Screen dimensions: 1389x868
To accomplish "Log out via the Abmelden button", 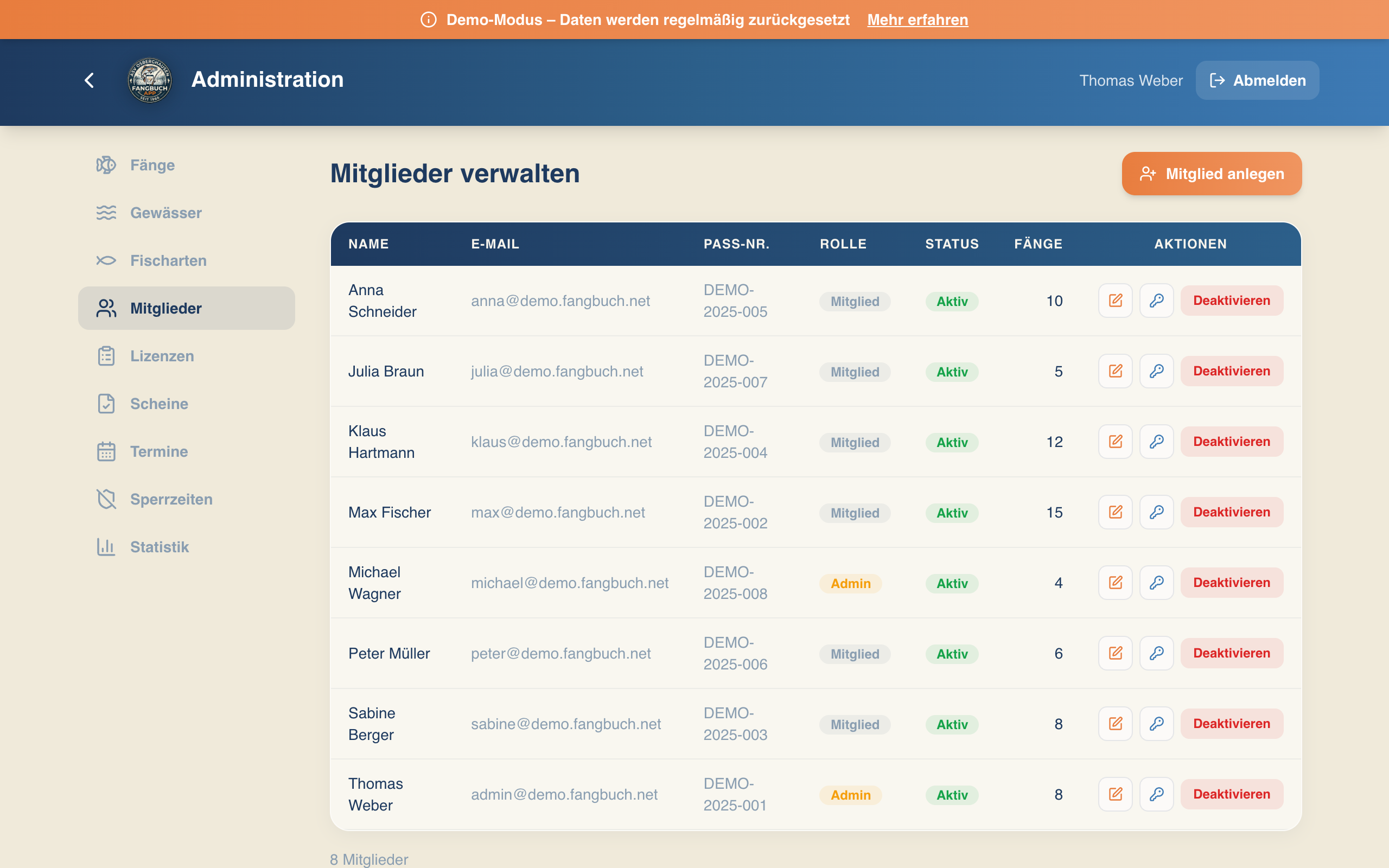I will (x=1257, y=80).
